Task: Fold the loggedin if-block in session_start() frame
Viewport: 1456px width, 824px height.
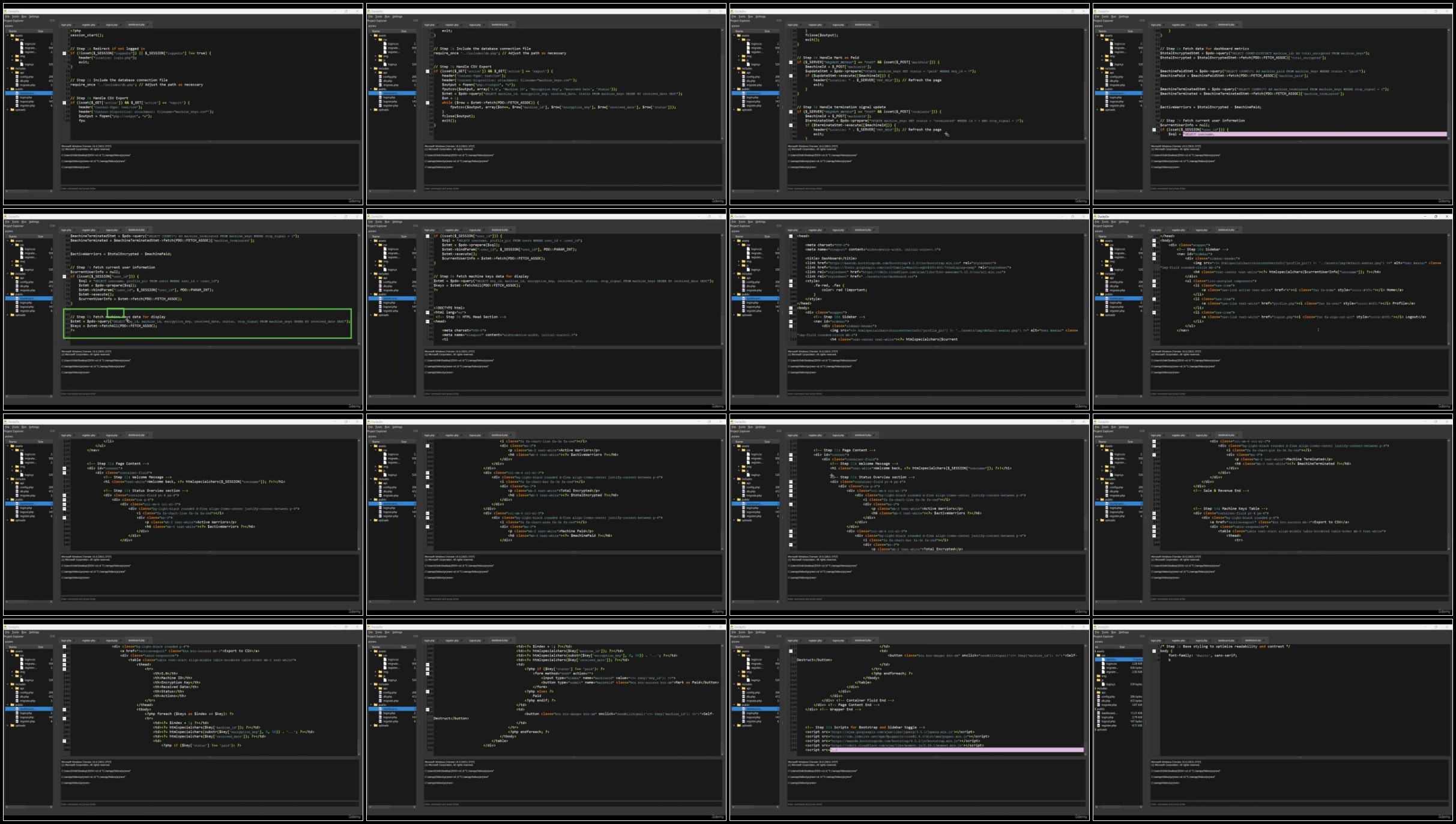Action: 65,53
